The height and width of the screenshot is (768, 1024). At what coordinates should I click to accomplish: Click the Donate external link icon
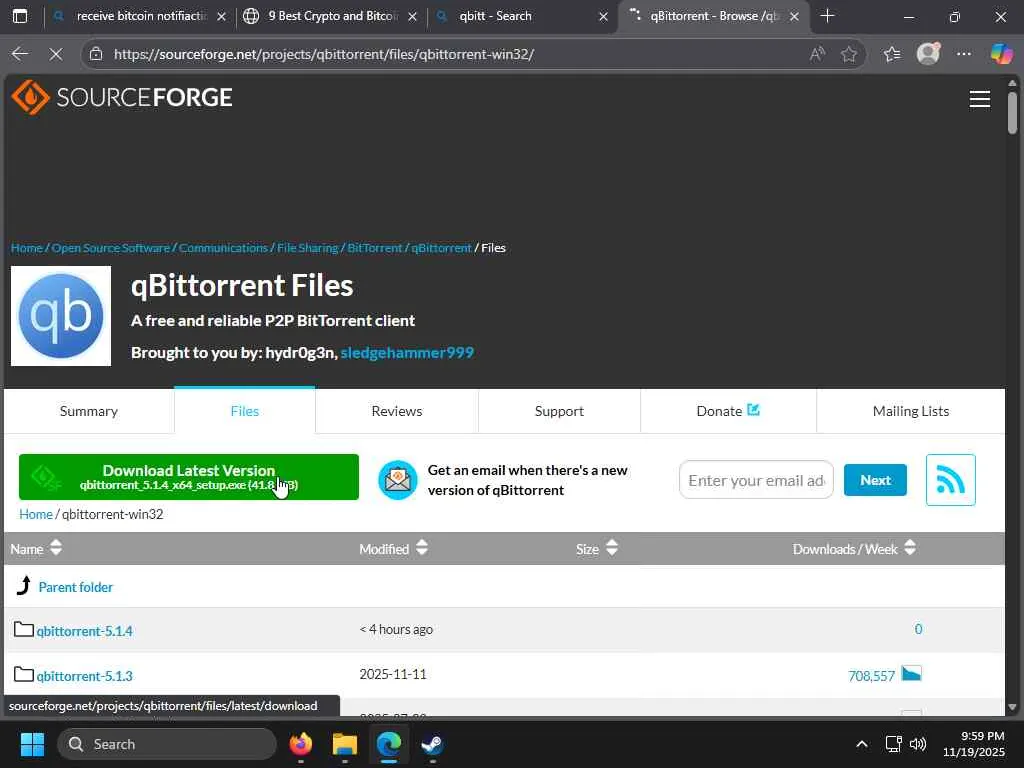click(753, 409)
